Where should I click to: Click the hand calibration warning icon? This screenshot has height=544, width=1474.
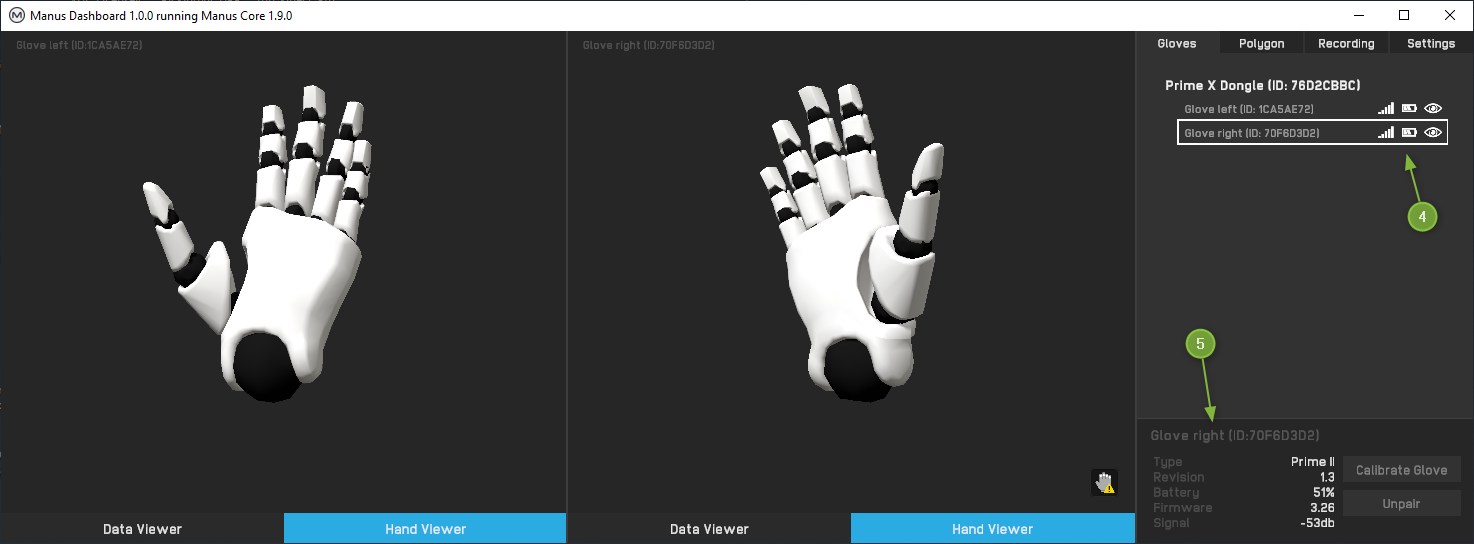pyautogui.click(x=1104, y=483)
